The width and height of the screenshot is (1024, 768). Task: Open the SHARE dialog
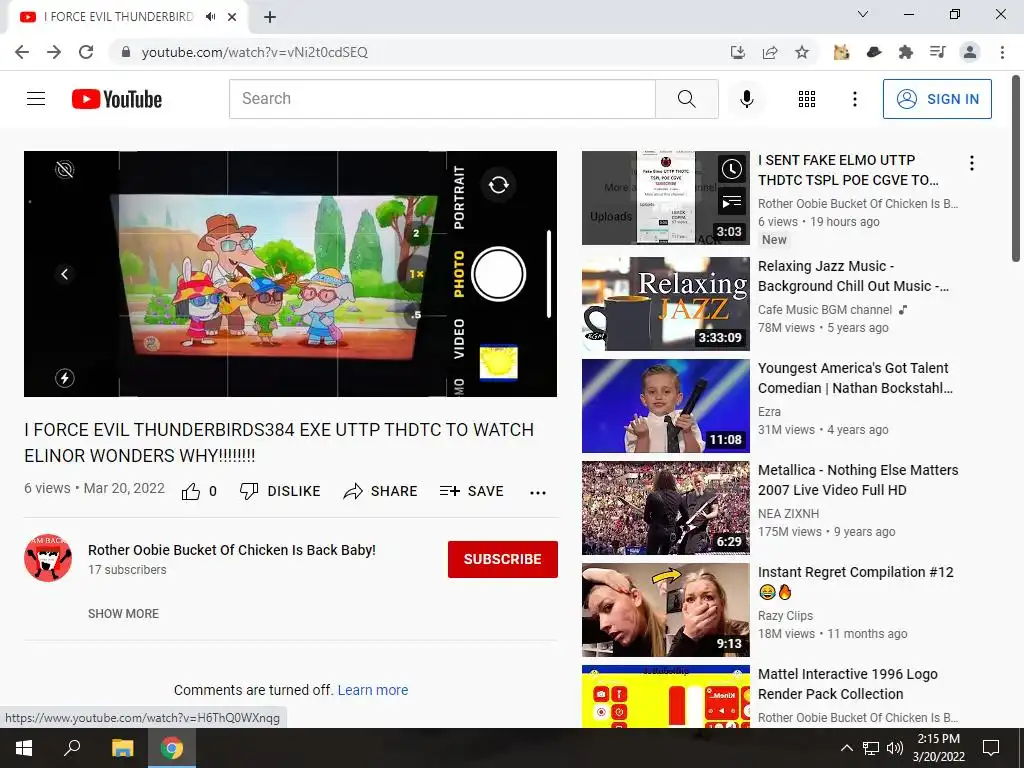coord(380,491)
